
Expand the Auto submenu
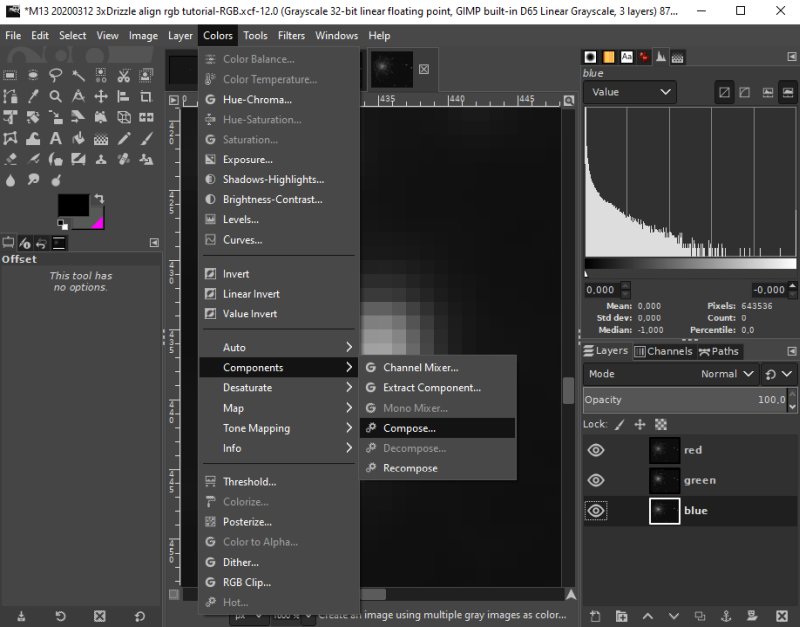tap(278, 347)
